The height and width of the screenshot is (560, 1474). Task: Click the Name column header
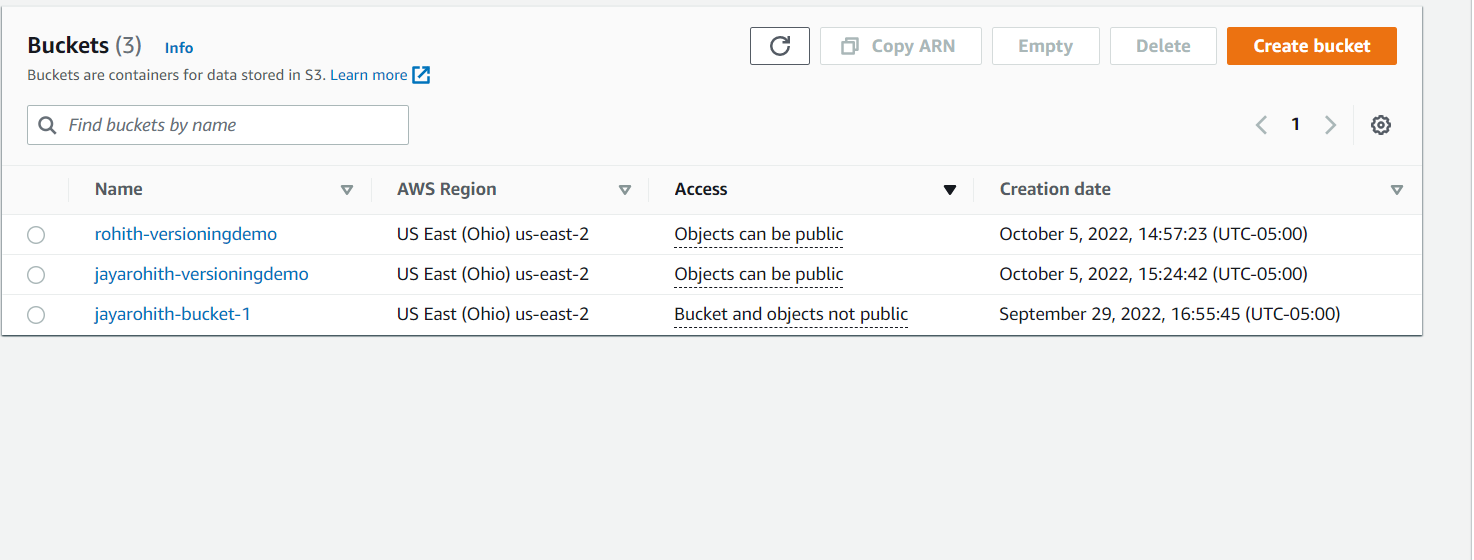click(x=119, y=189)
